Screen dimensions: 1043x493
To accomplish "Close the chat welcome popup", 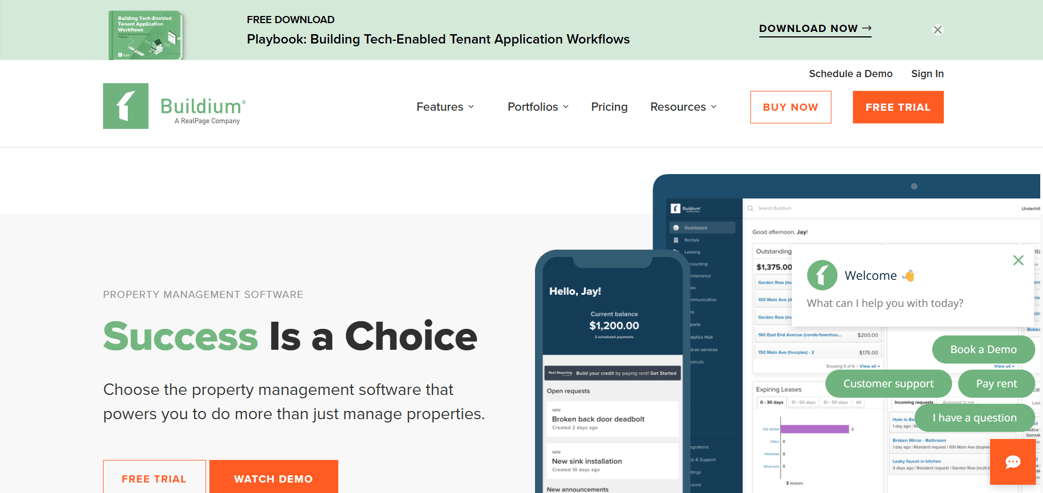I will 1018,260.
